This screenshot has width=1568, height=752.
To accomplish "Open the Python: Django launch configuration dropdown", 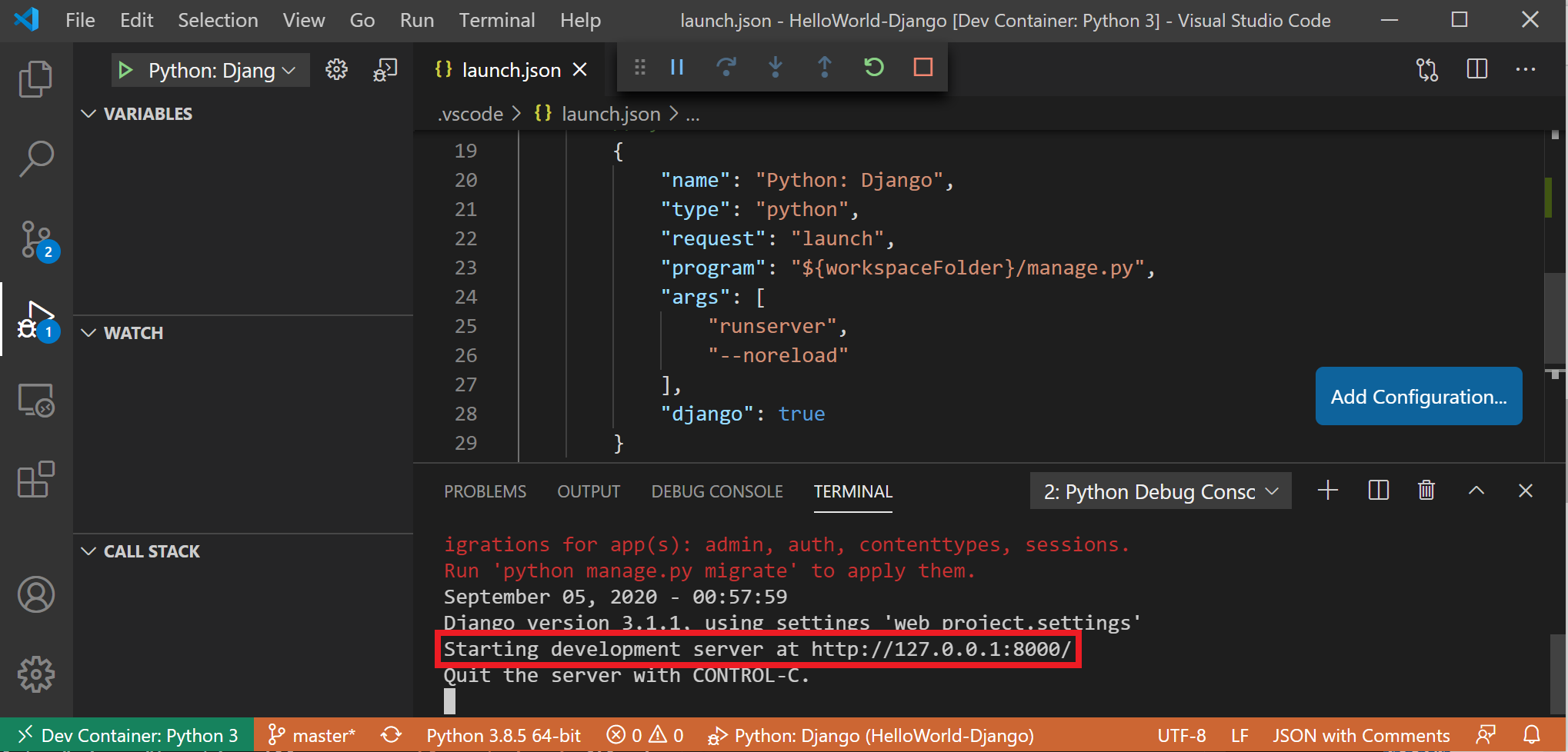I will pos(209,70).
